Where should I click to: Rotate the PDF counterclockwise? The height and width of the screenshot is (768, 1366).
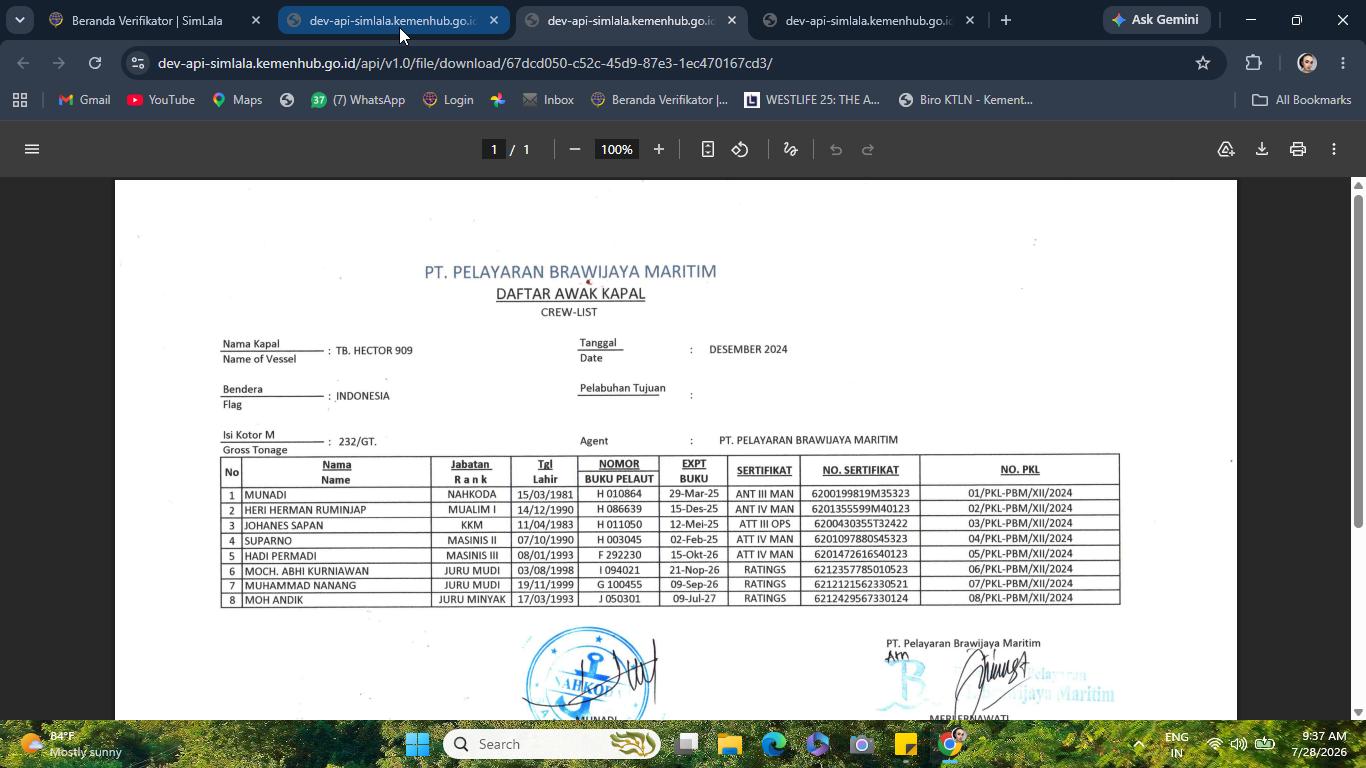click(740, 149)
